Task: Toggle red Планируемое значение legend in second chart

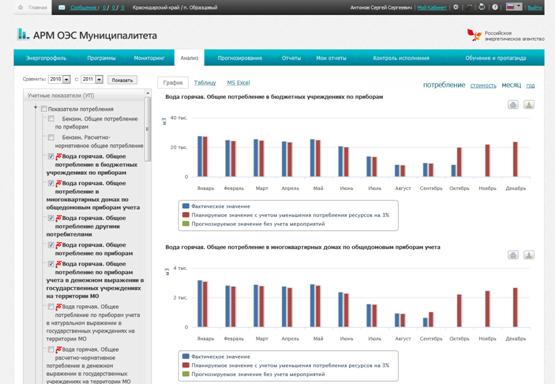Action: point(286,365)
